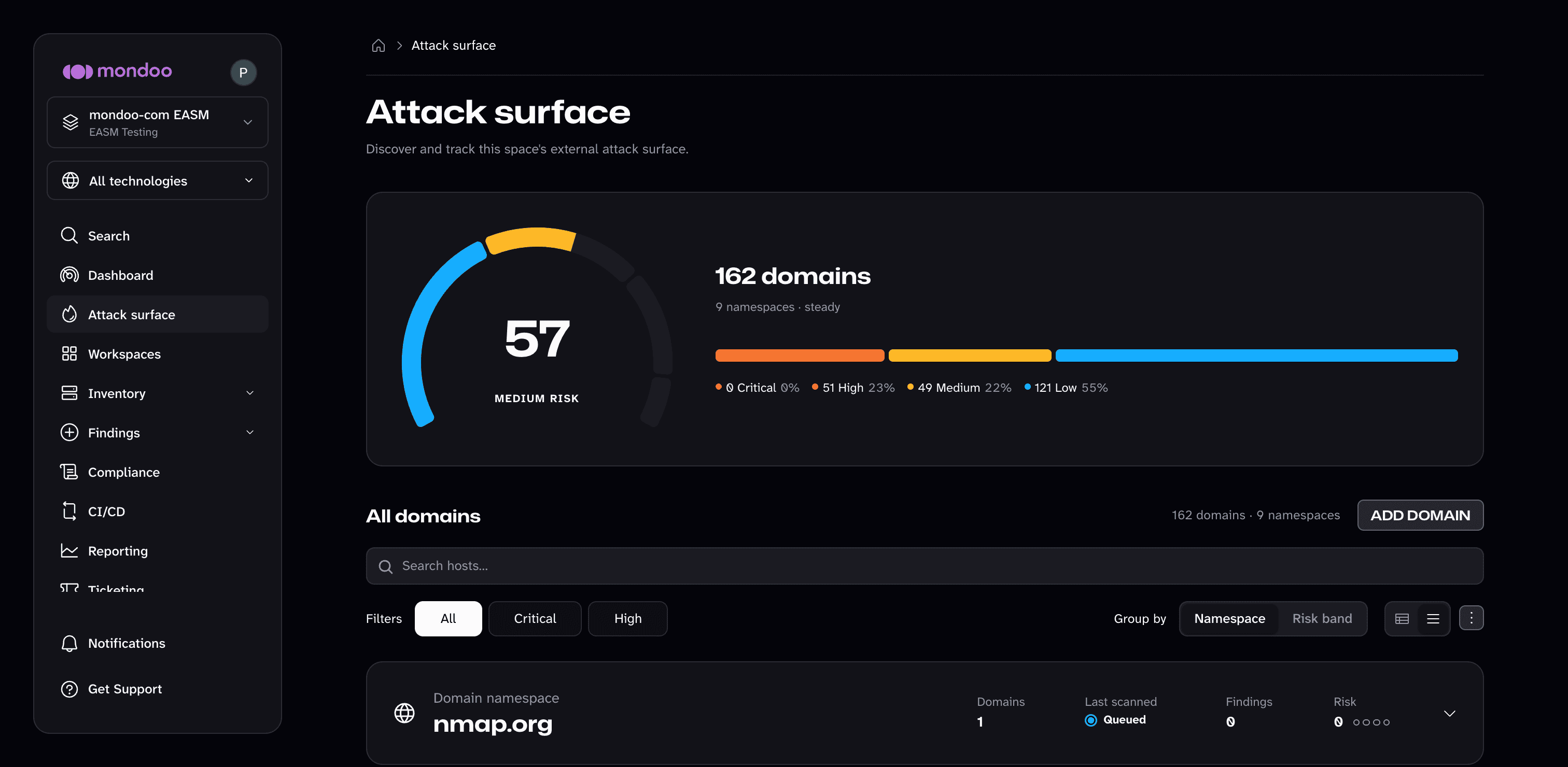The width and height of the screenshot is (1568, 767).
Task: Open the mondoo-com EASM space dropdown
Action: pyautogui.click(x=157, y=122)
